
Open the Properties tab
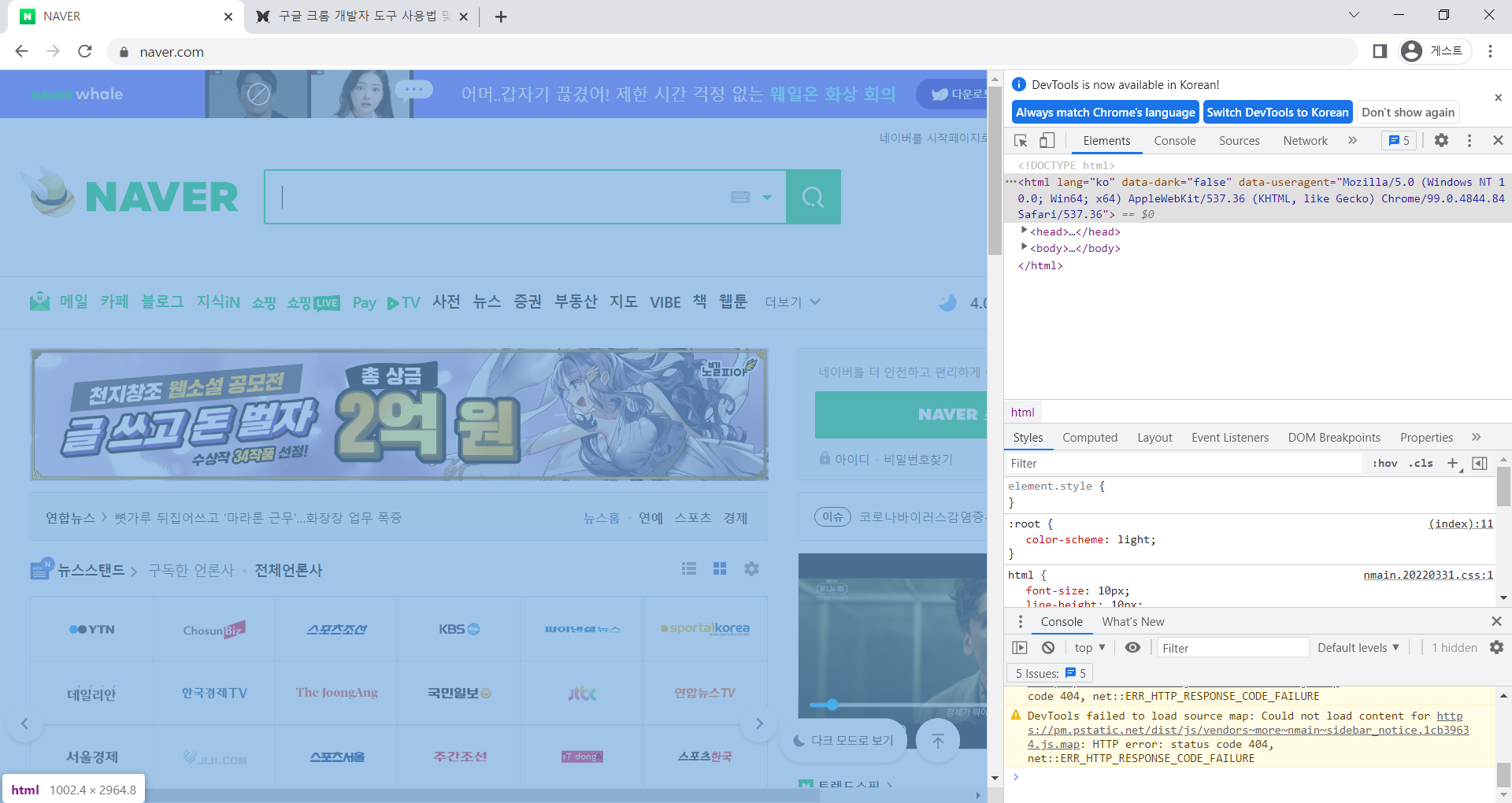[1426, 438]
